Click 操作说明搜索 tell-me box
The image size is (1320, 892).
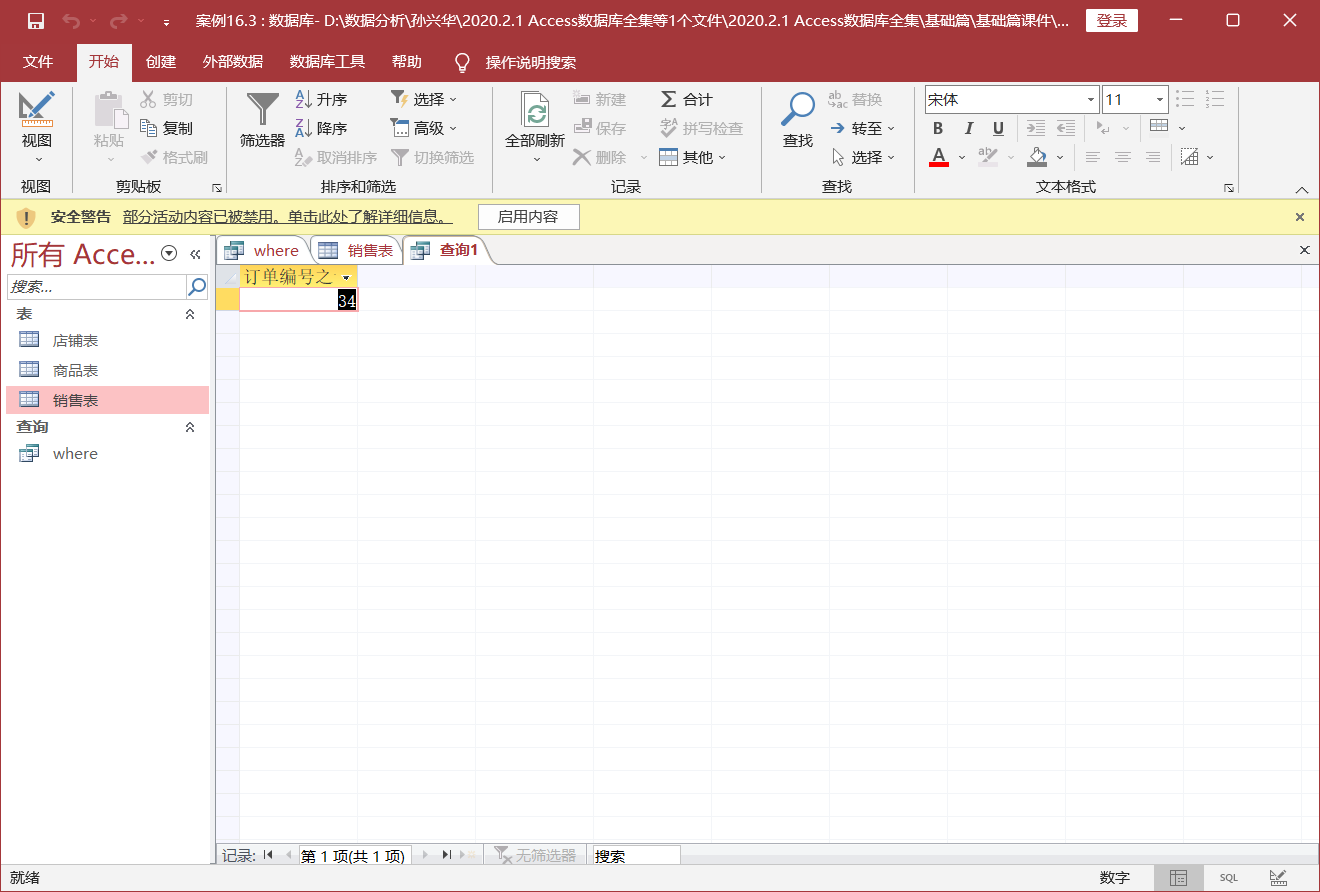[531, 62]
